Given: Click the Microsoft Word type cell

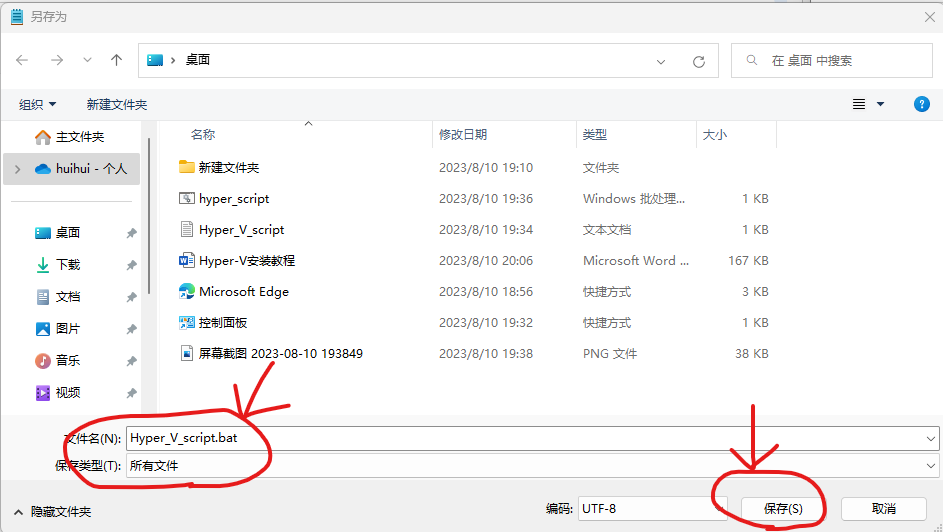Looking at the screenshot, I should coord(636,261).
